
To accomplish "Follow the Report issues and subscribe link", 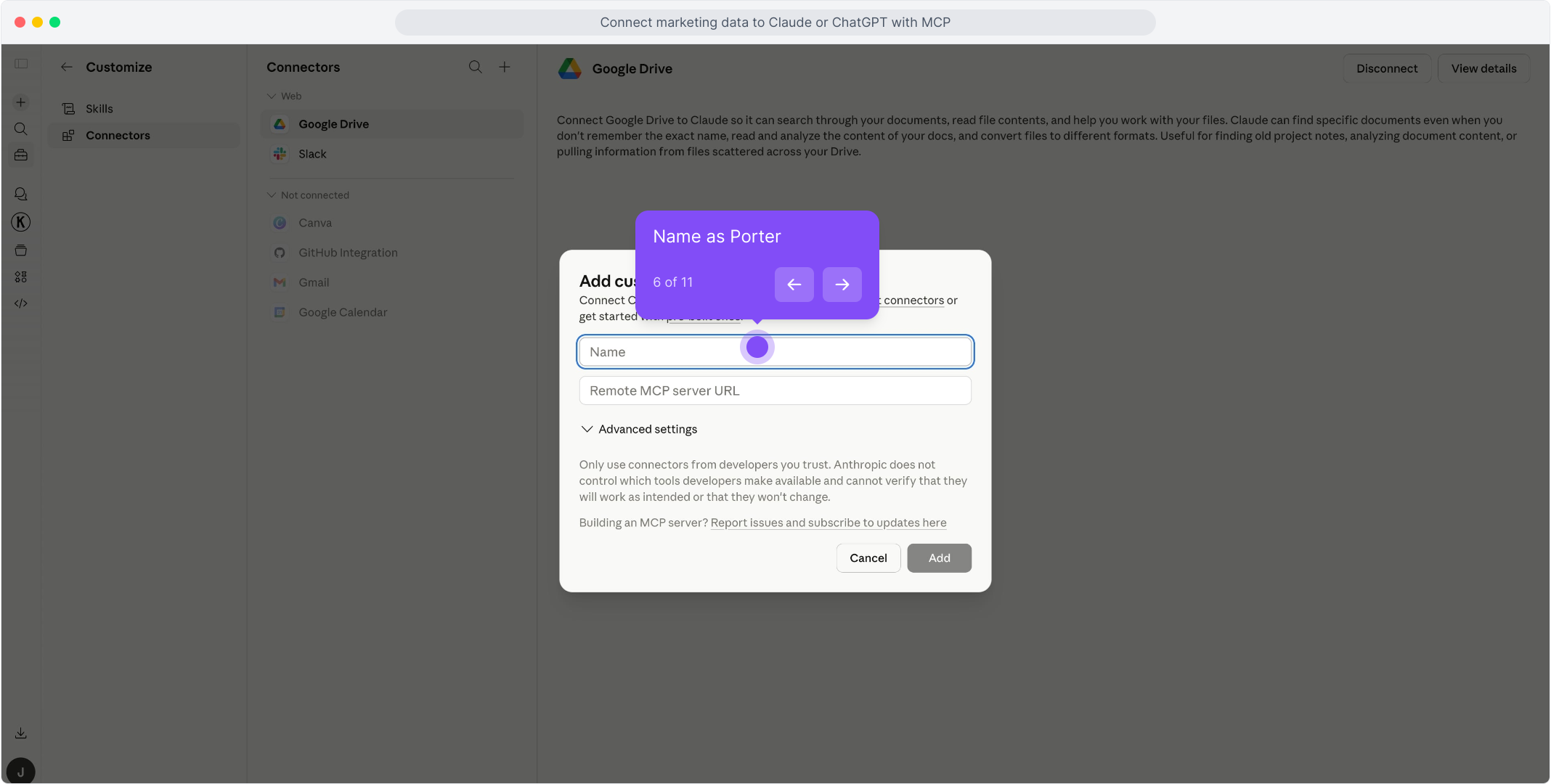I will [x=828, y=523].
